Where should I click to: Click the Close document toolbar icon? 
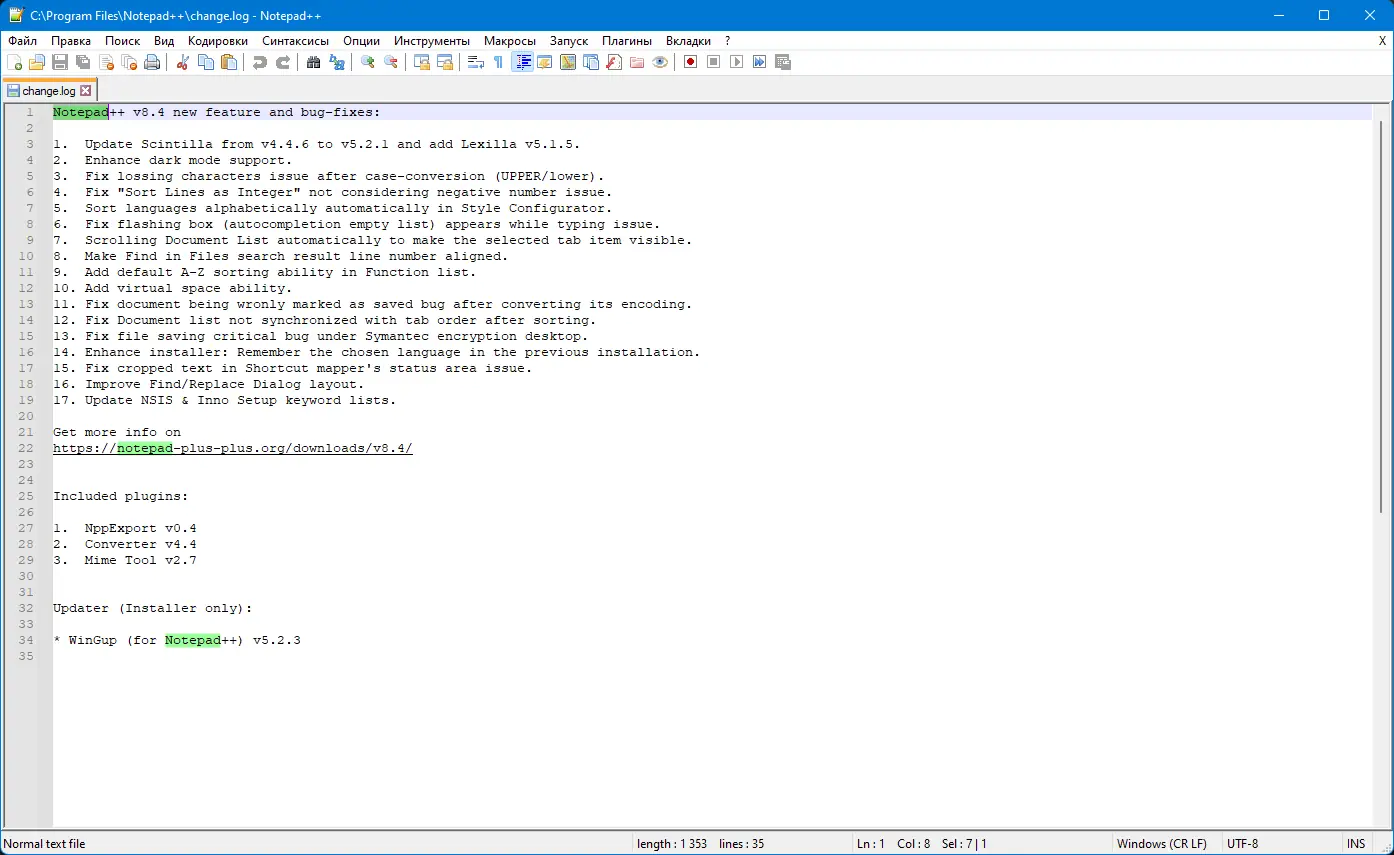(106, 62)
